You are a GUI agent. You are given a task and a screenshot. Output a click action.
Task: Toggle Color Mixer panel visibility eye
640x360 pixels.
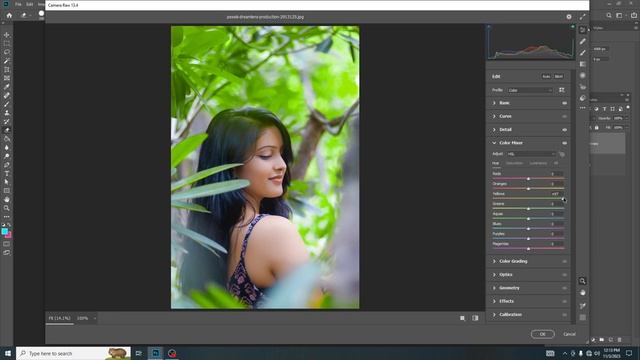(564, 143)
